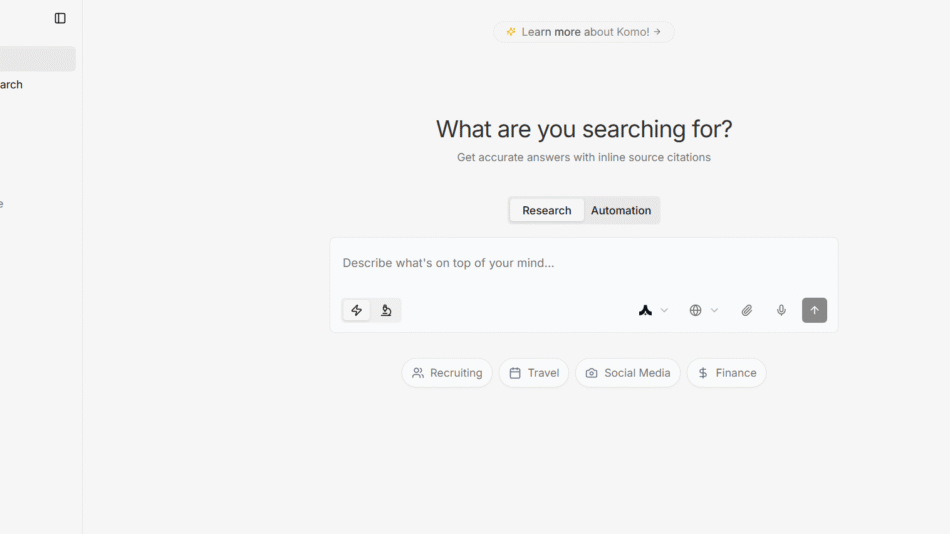This screenshot has width=950, height=534.
Task: Focus the "Describe what's on top of your mind" field
Action: (x=583, y=263)
